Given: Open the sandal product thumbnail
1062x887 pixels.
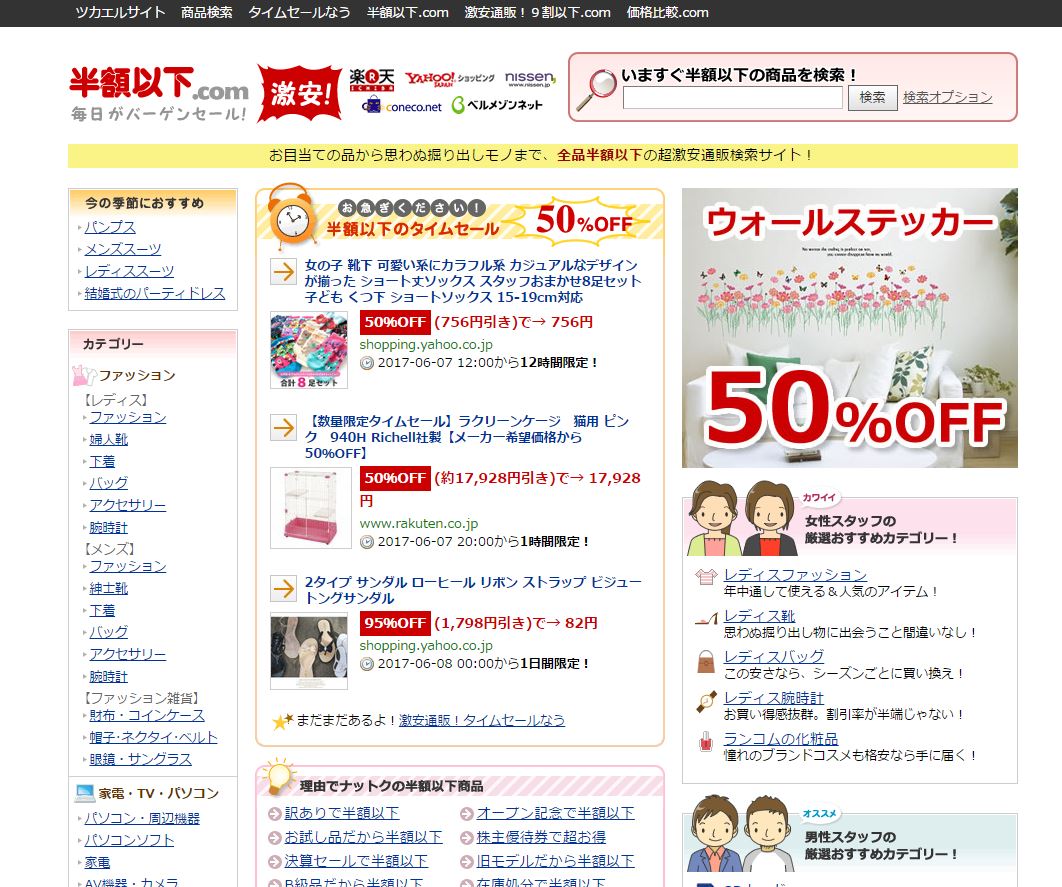Looking at the screenshot, I should point(310,650).
